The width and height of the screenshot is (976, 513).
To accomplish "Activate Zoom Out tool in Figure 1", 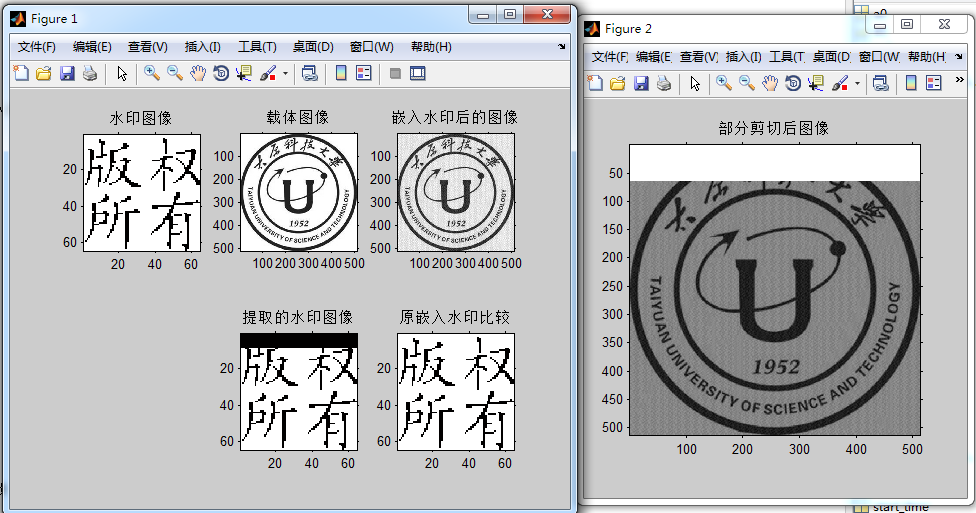I will [174, 73].
